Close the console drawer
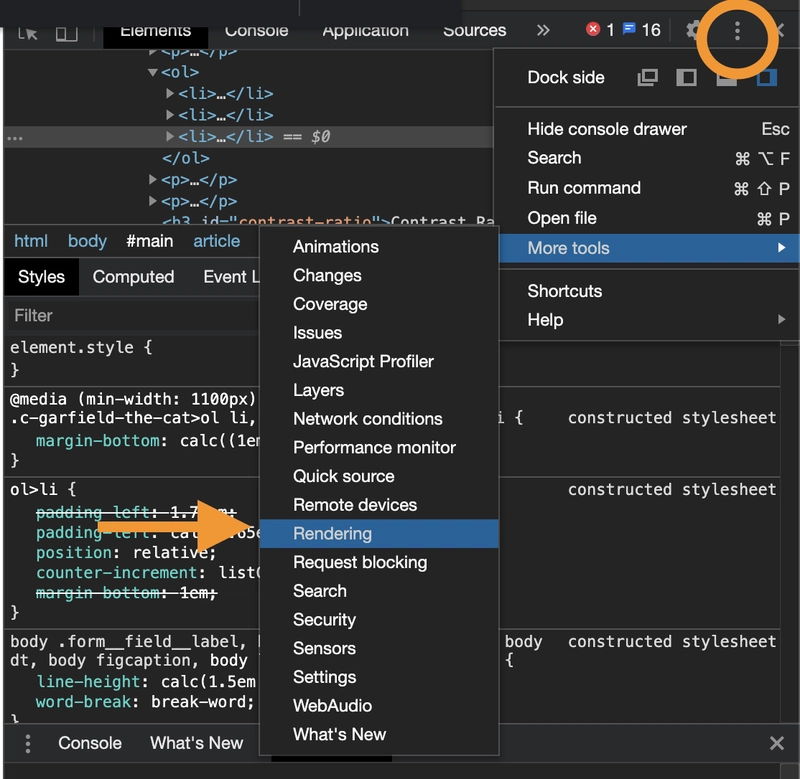 776,743
